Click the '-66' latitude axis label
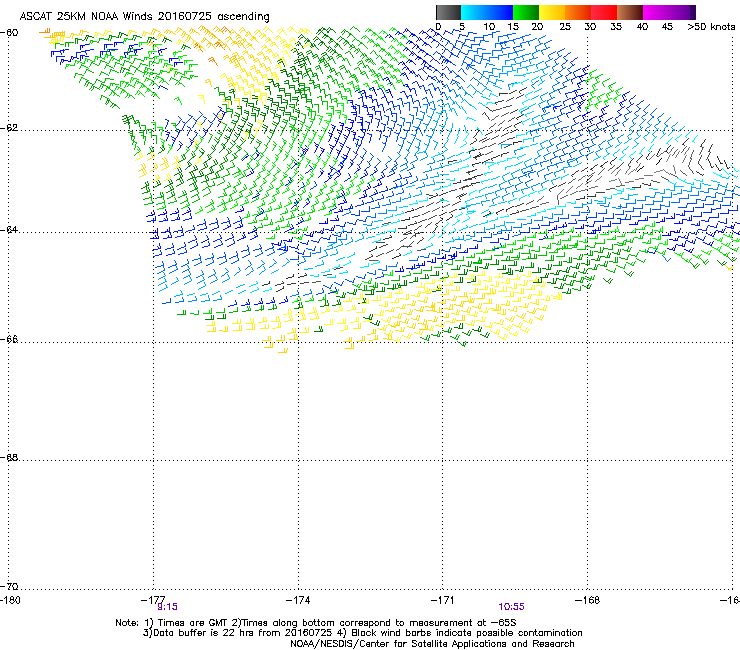Image resolution: width=740 pixels, height=650 pixels. pyautogui.click(x=9, y=339)
